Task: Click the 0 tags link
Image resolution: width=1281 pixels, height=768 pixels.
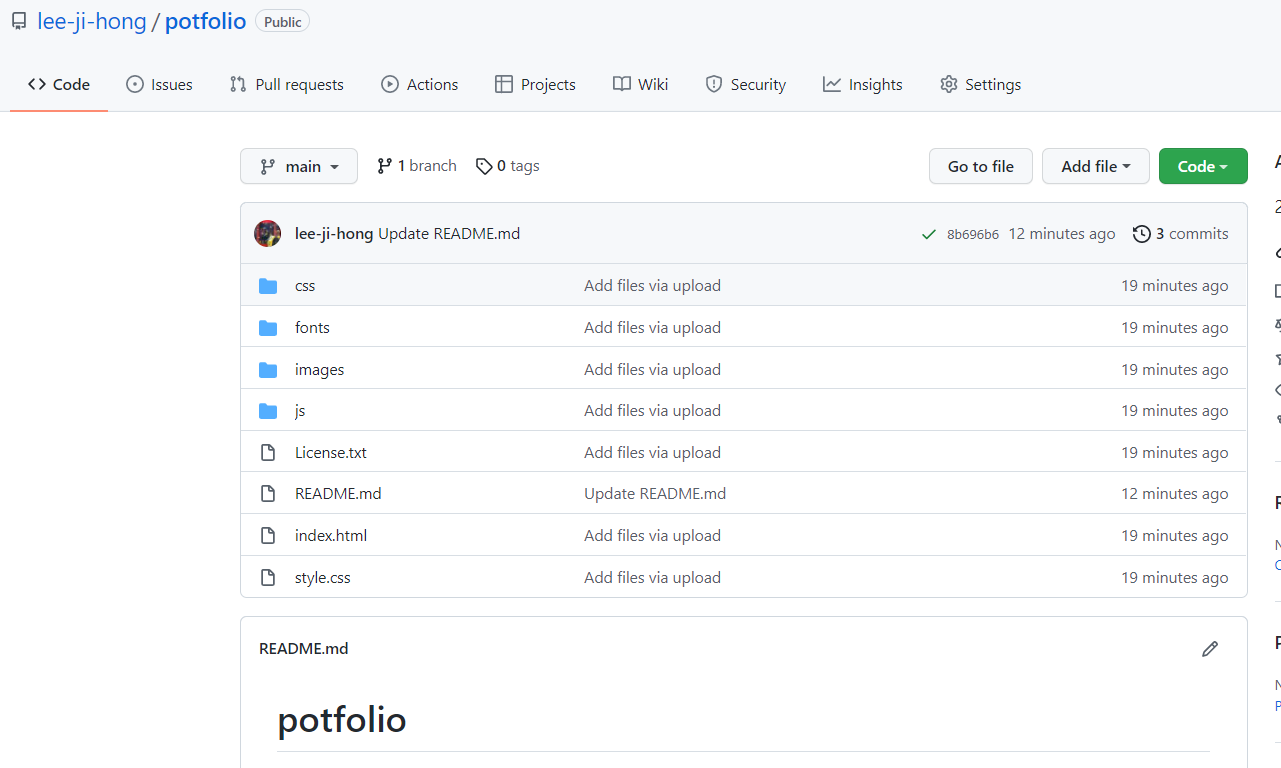Action: coord(508,166)
